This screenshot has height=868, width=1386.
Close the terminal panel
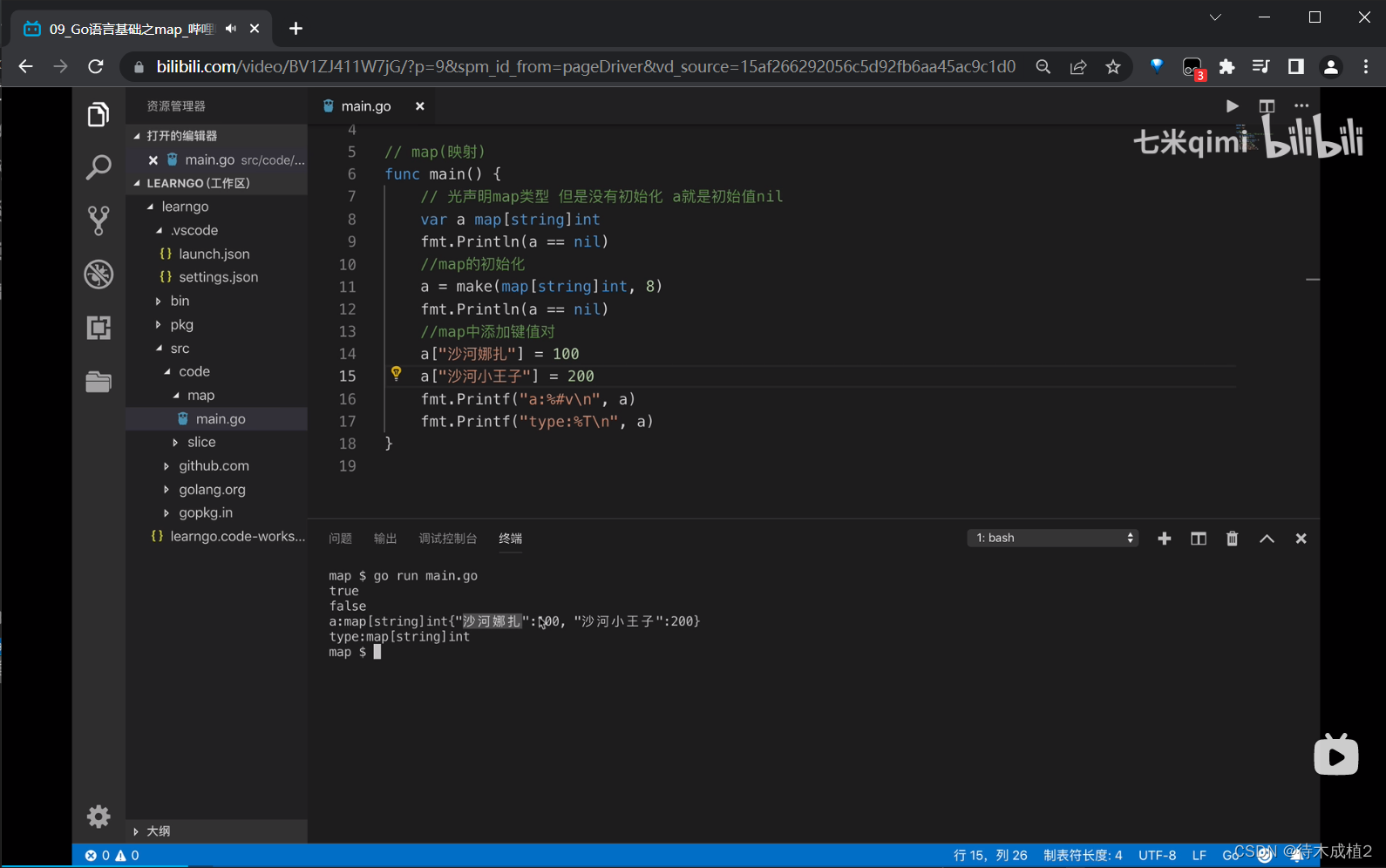(x=1301, y=539)
